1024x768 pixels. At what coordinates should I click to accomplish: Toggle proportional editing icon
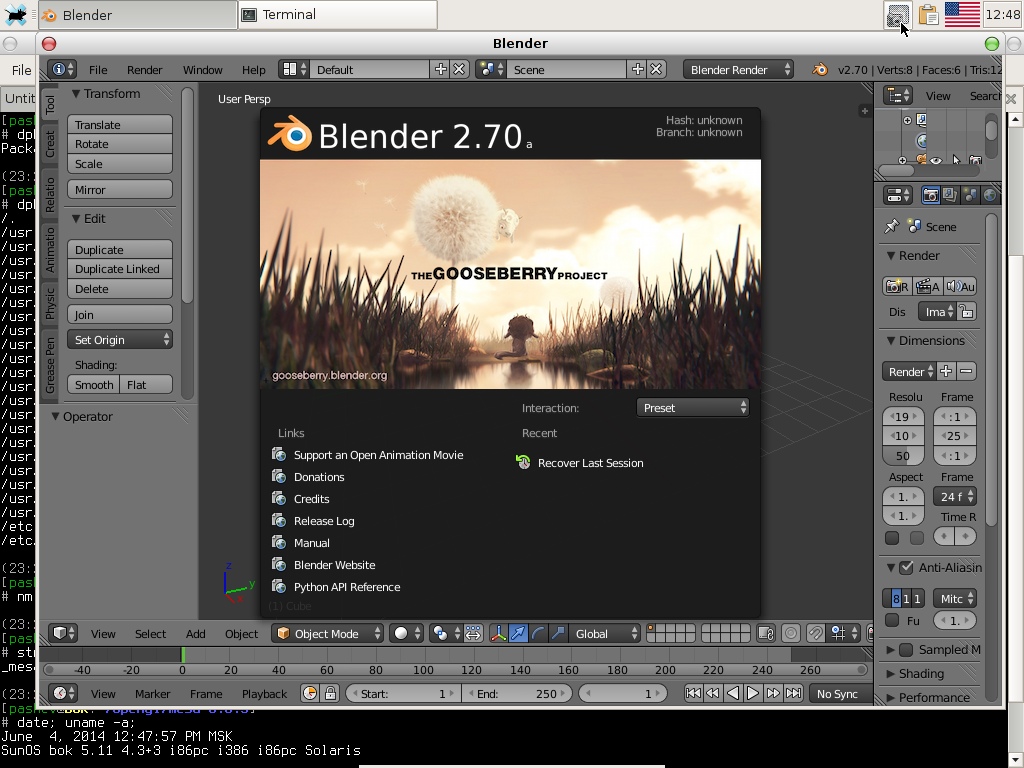point(791,633)
